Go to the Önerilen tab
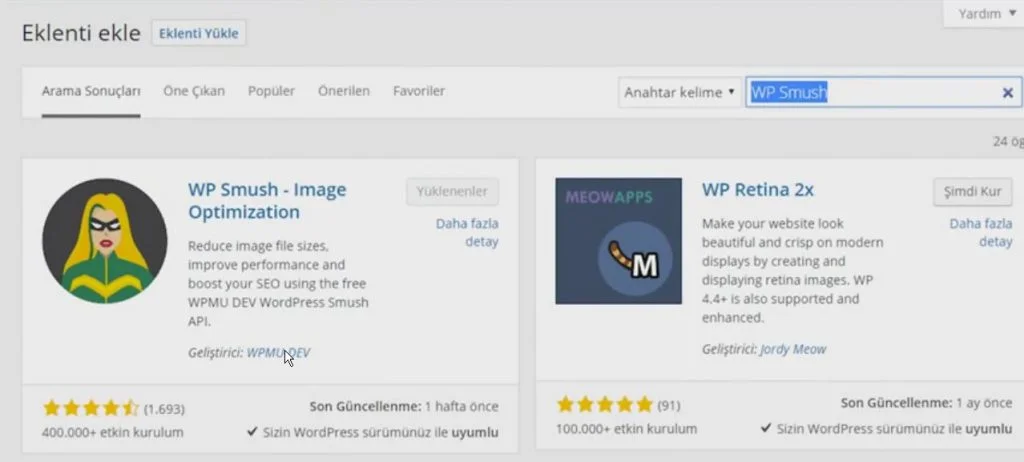This screenshot has height=462, width=1024. 344,91
